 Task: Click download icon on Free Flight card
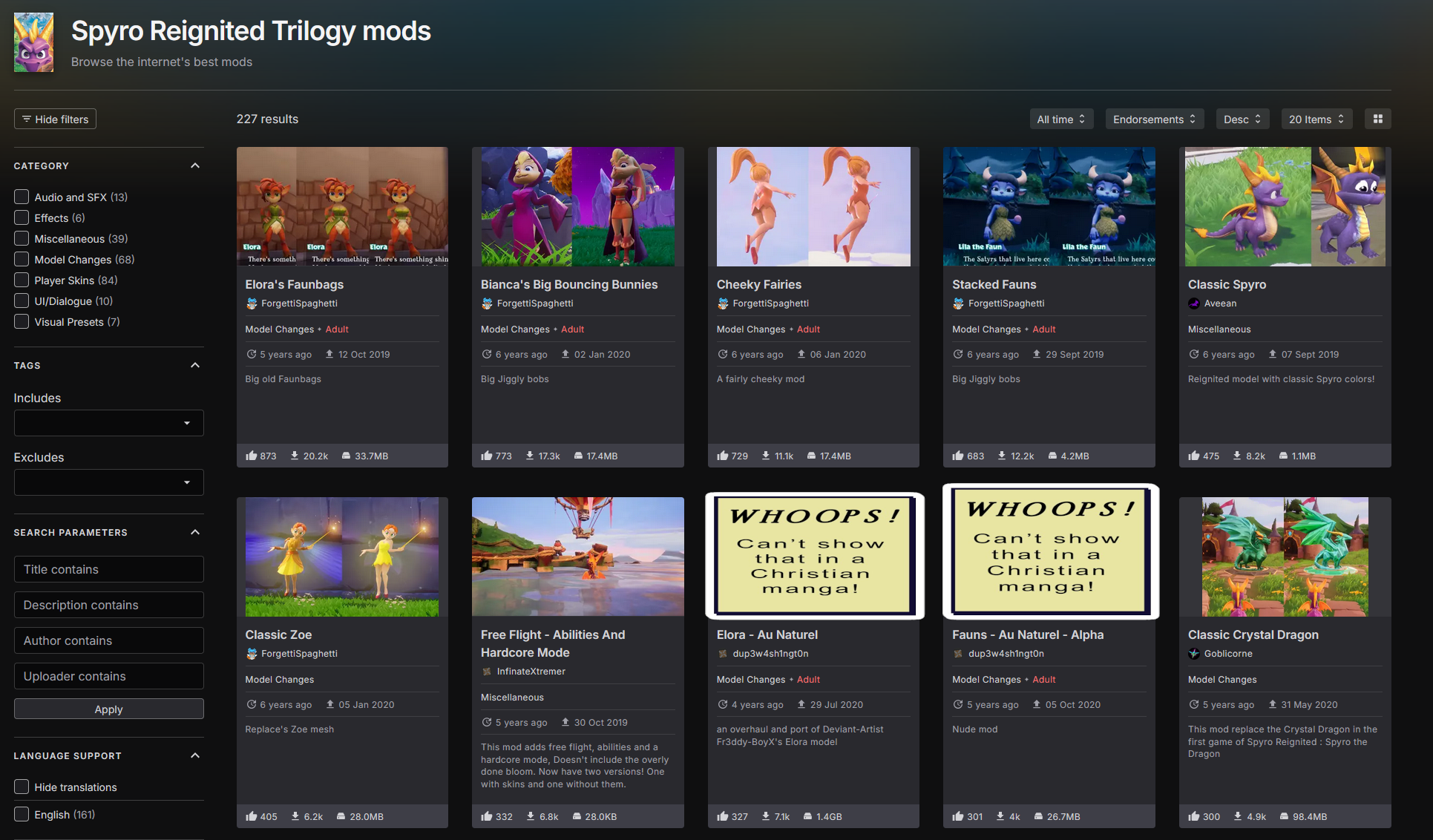(531, 816)
